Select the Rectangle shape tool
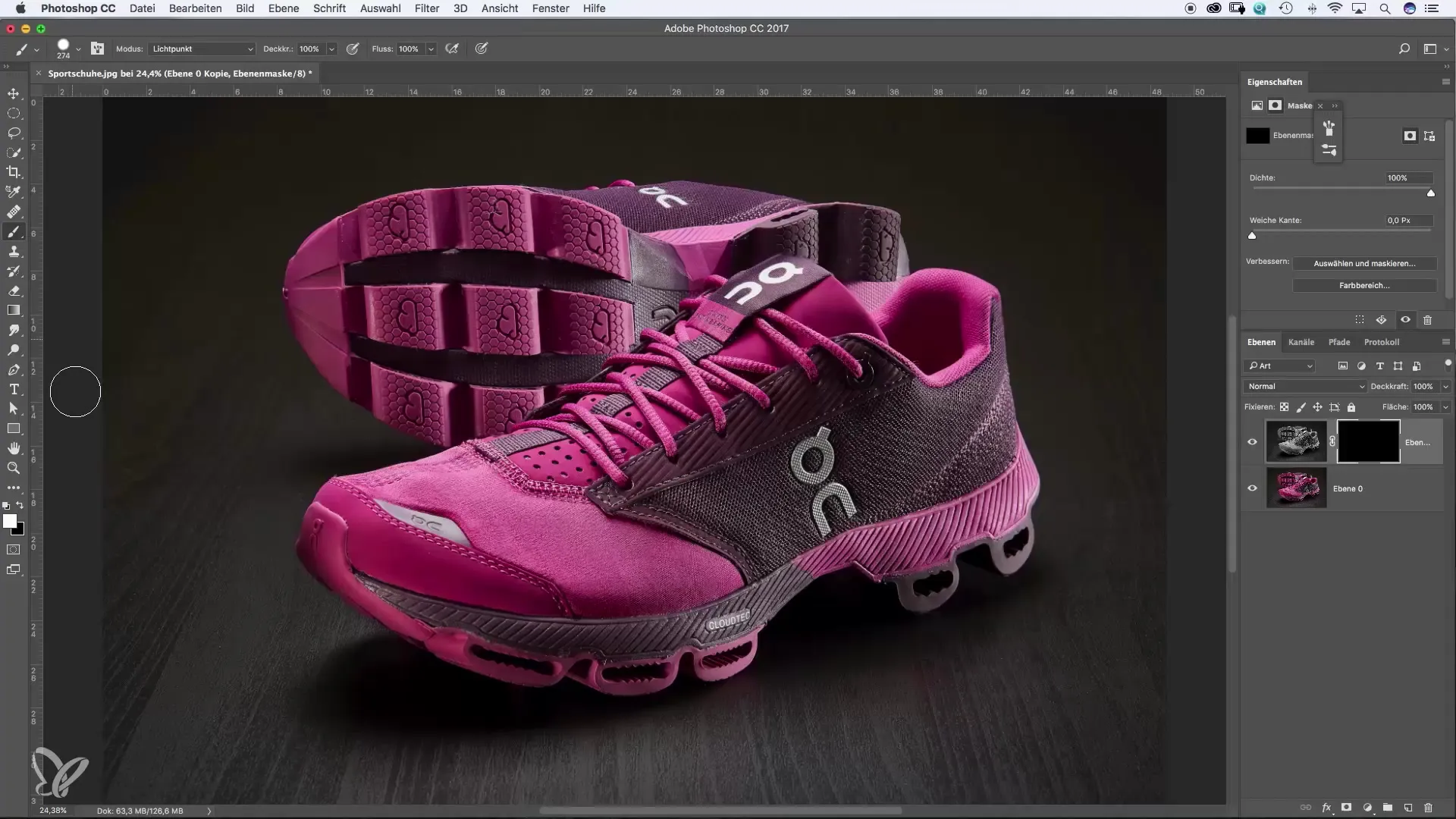 point(14,428)
